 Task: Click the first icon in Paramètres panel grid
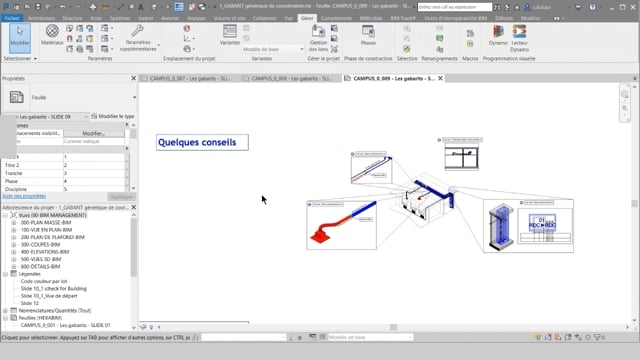tap(69, 29)
